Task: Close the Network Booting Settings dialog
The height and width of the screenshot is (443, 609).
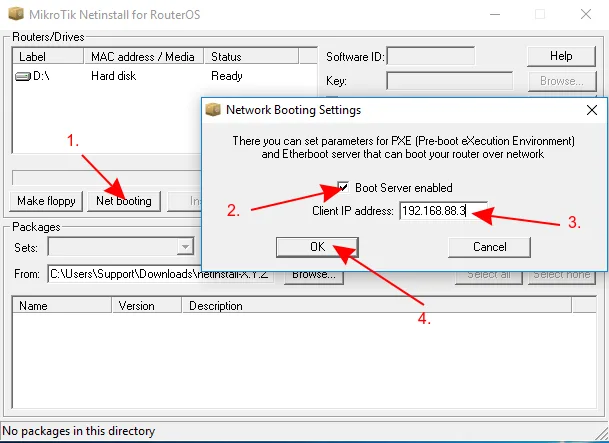Action: (x=590, y=109)
